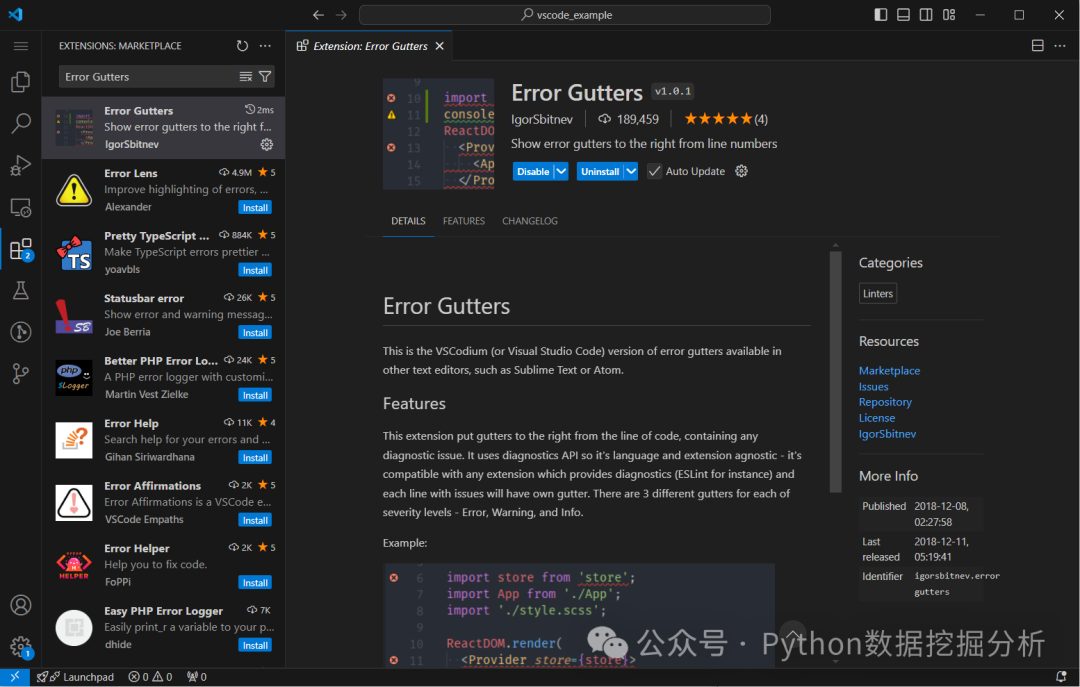Switch to the FEATURES tab
The width and height of the screenshot is (1080, 687).
pos(464,221)
